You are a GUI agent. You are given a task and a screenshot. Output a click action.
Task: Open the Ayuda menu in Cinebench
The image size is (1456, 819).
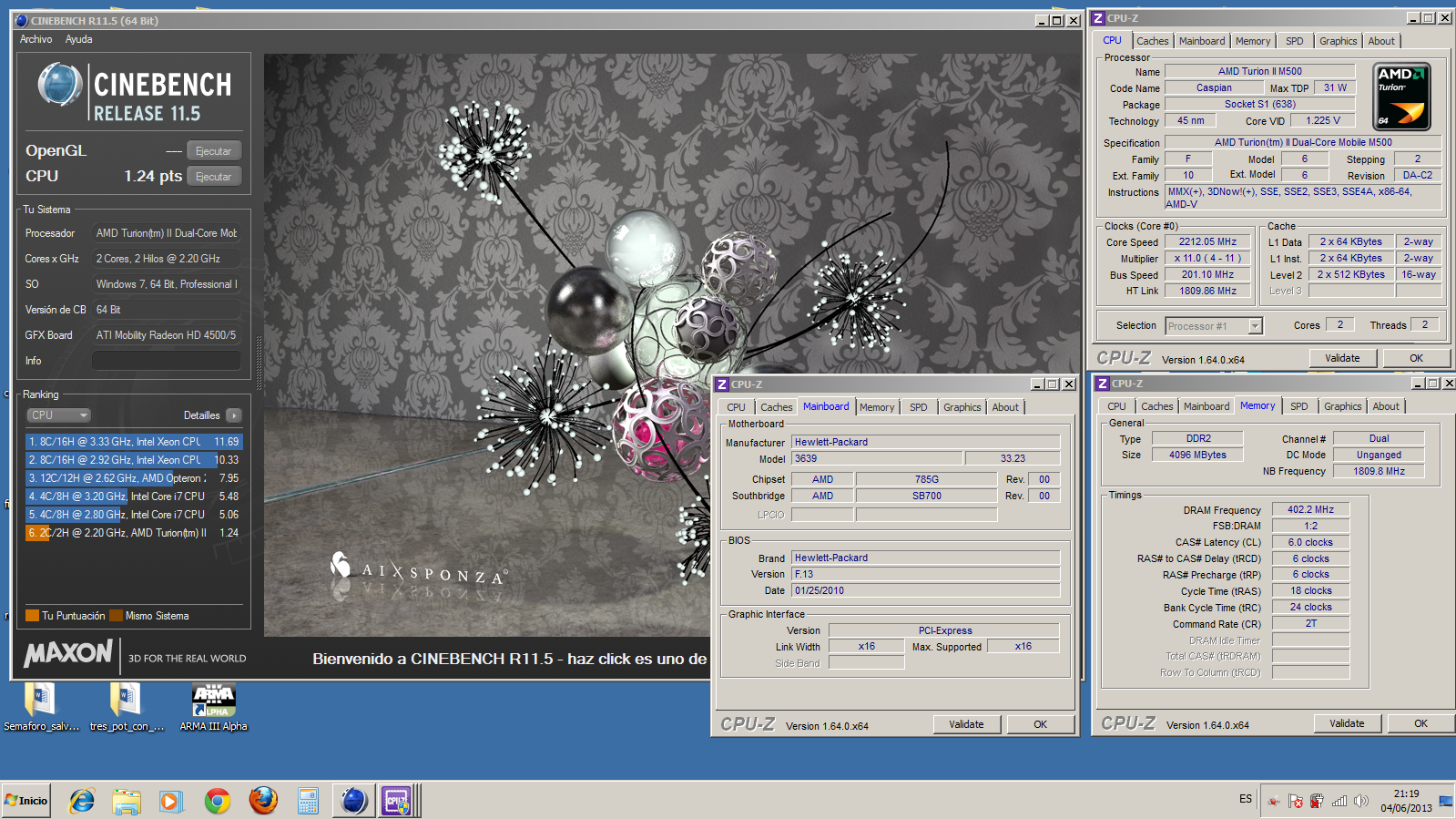(79, 39)
